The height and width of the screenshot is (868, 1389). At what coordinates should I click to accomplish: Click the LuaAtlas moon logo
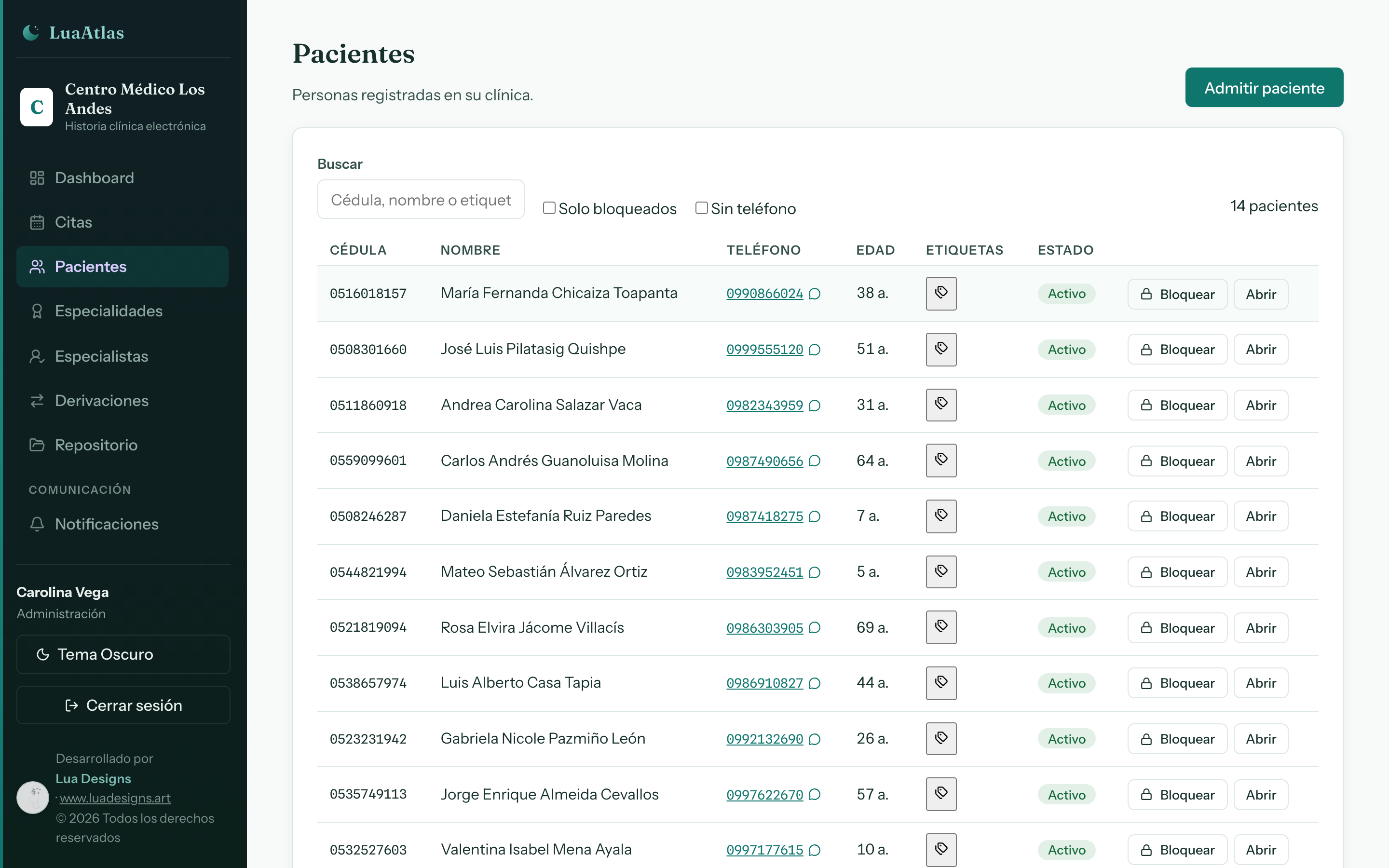pos(31,33)
